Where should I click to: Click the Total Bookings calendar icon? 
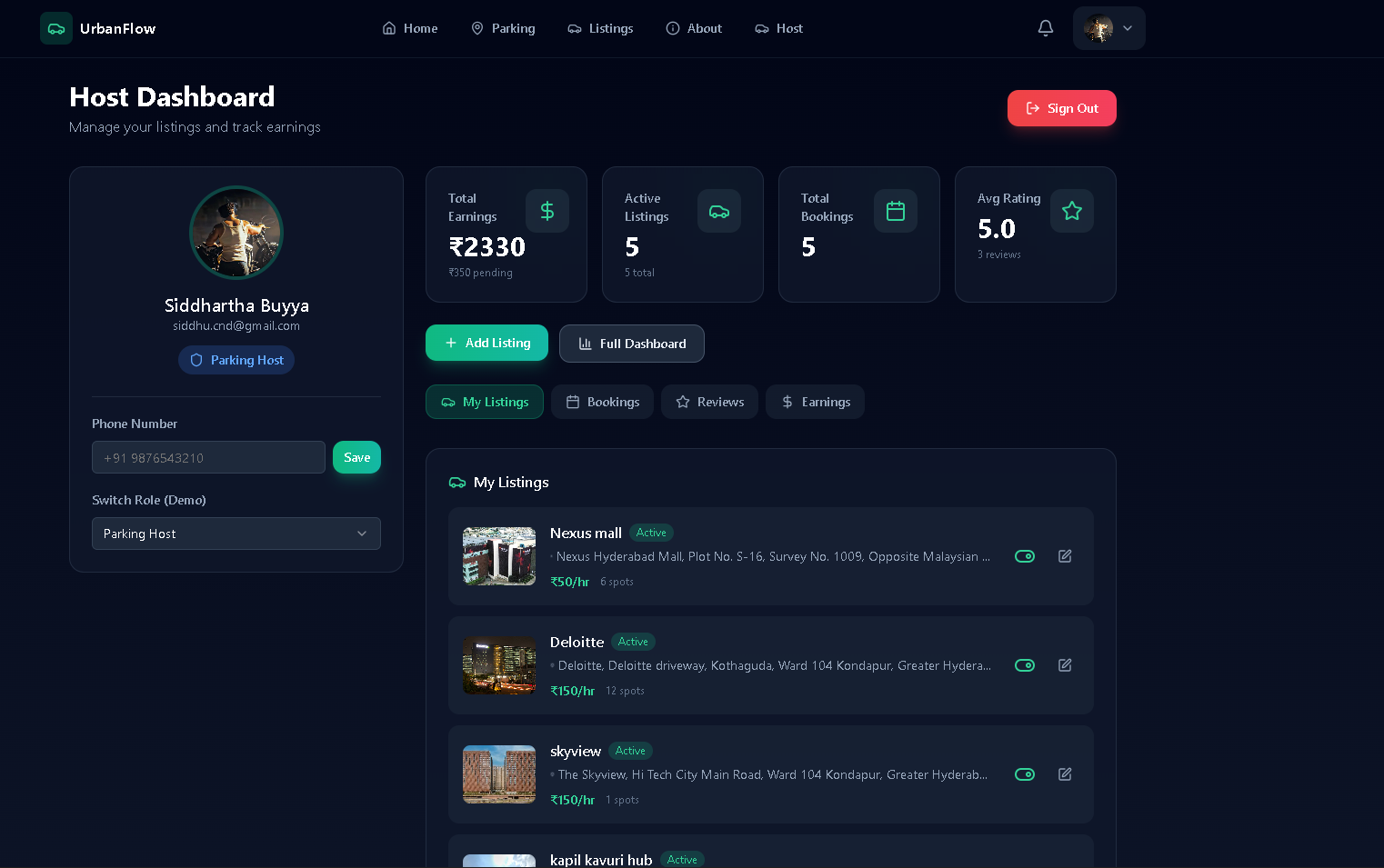tap(896, 211)
